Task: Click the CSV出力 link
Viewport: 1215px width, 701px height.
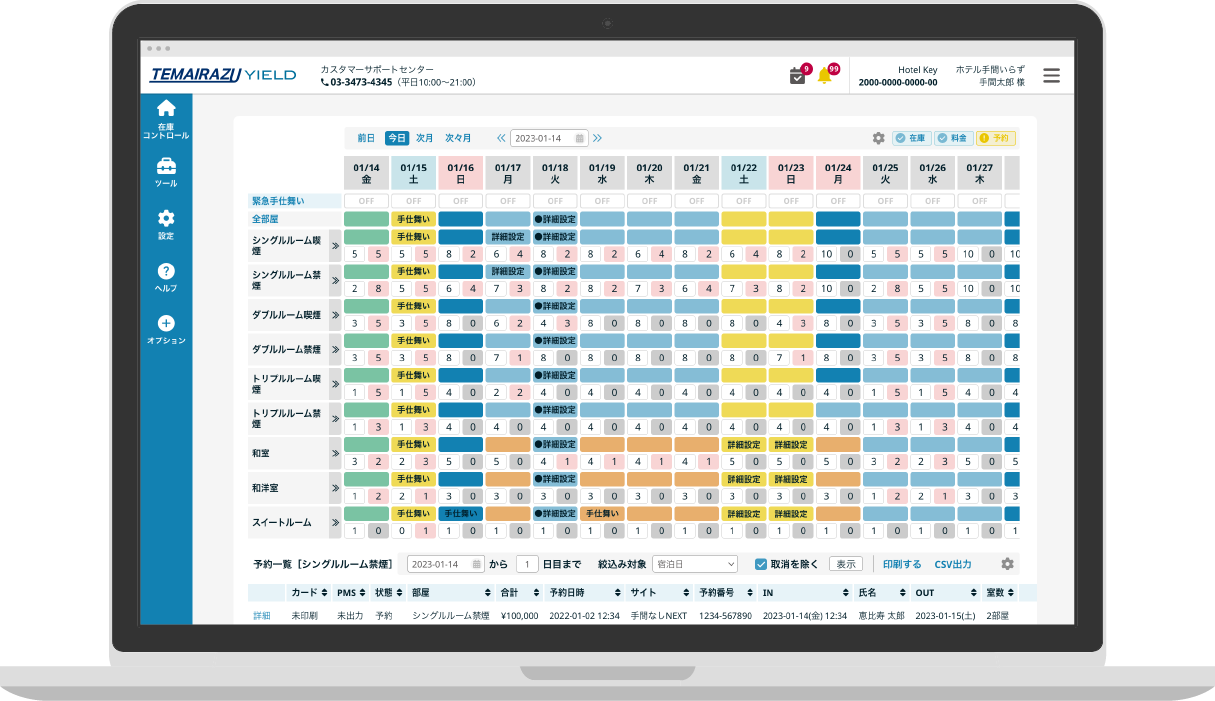Action: pos(952,564)
